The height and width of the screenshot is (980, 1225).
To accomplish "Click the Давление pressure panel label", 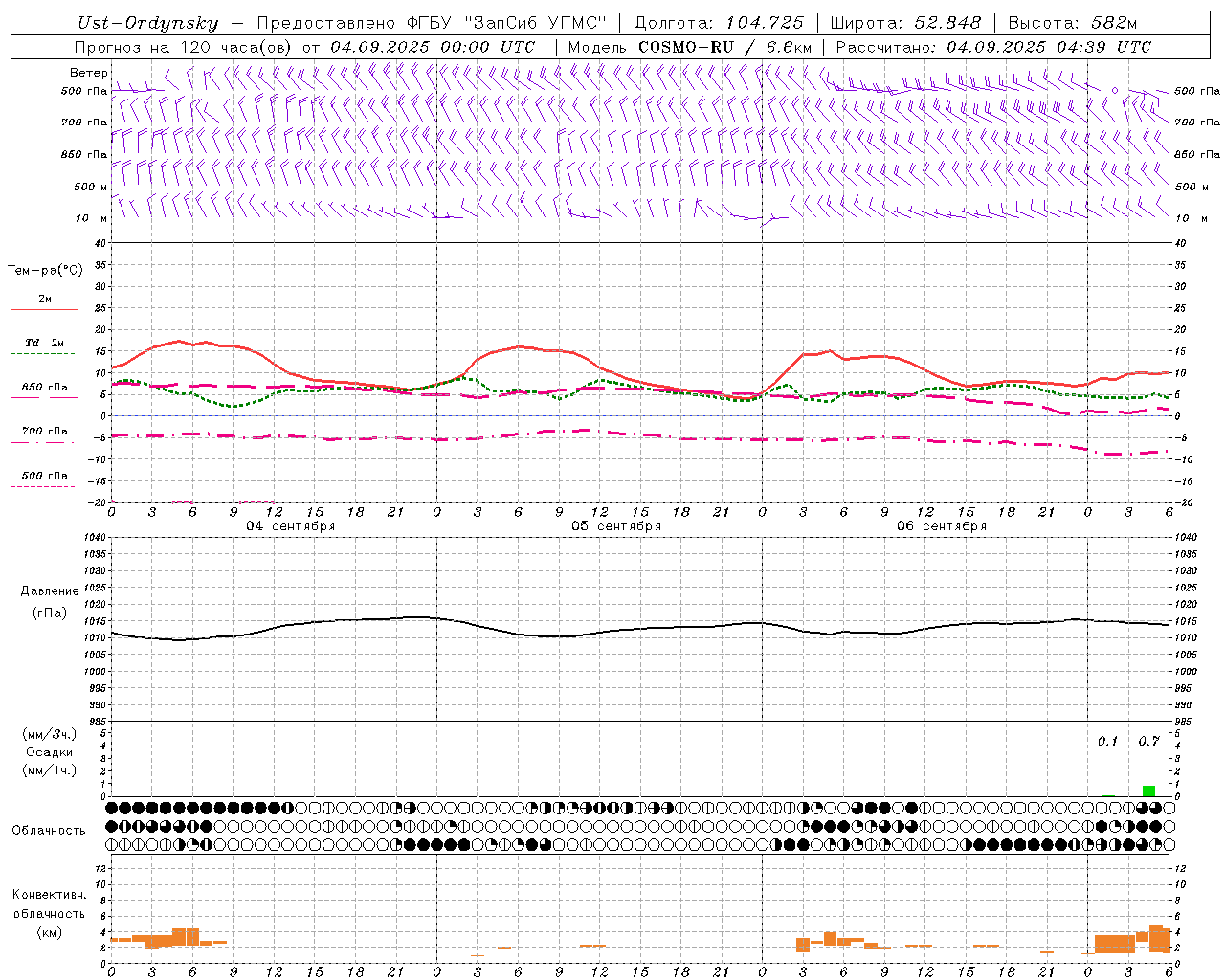I will click(49, 591).
